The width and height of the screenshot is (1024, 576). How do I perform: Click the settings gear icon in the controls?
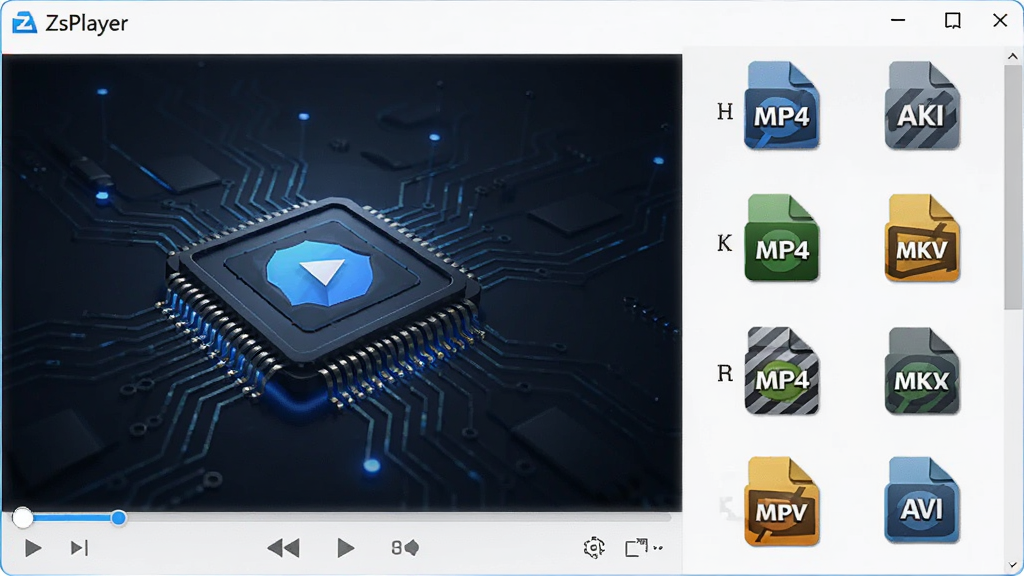(x=594, y=547)
